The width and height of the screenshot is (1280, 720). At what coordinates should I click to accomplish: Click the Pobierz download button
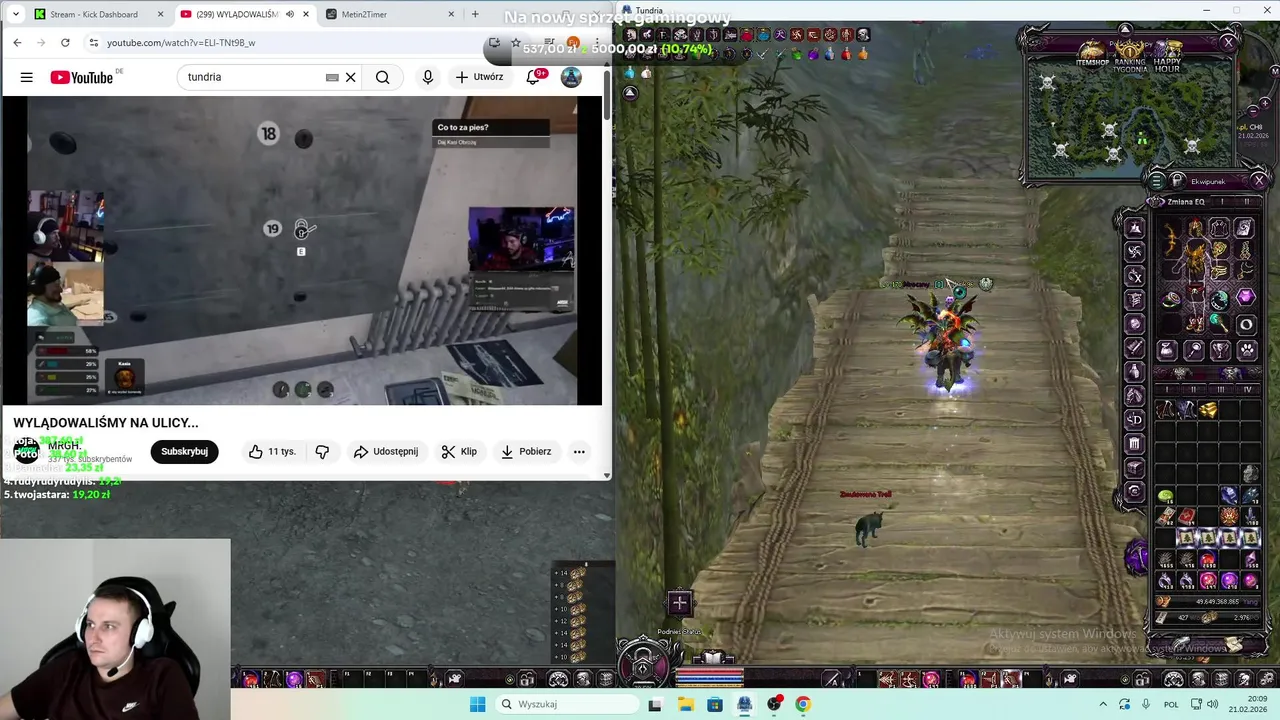(x=526, y=451)
